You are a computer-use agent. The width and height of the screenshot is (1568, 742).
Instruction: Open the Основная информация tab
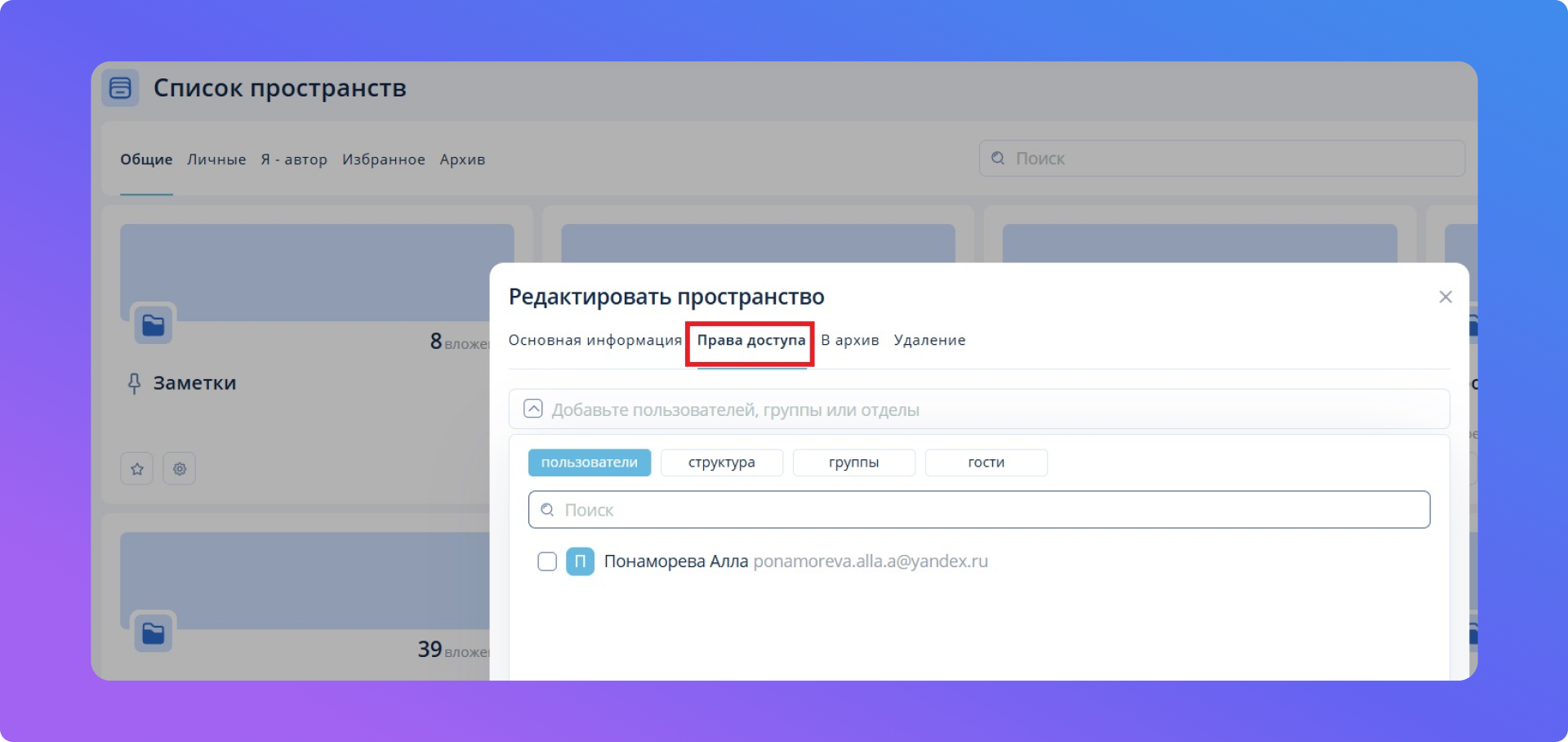point(595,340)
